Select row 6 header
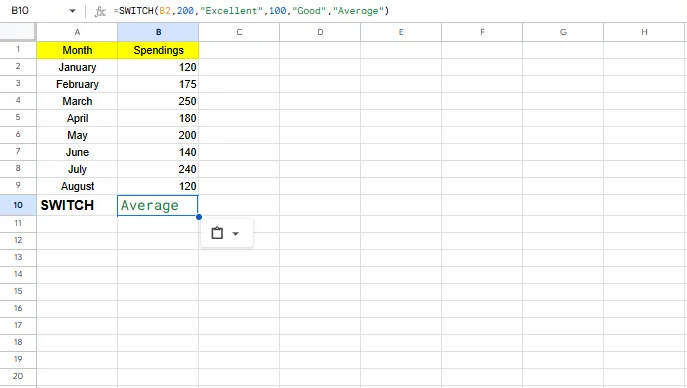The height and width of the screenshot is (388, 687). click(x=18, y=134)
